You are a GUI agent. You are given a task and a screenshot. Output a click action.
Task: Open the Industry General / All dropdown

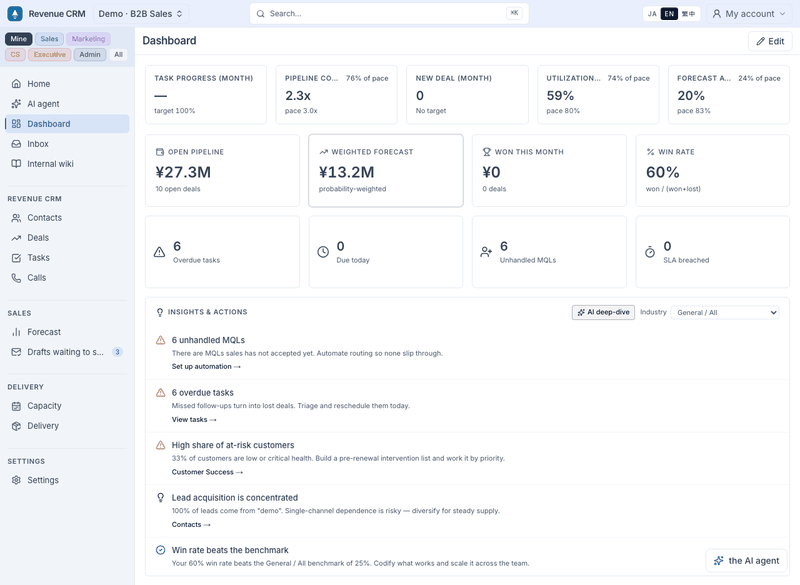pos(725,313)
